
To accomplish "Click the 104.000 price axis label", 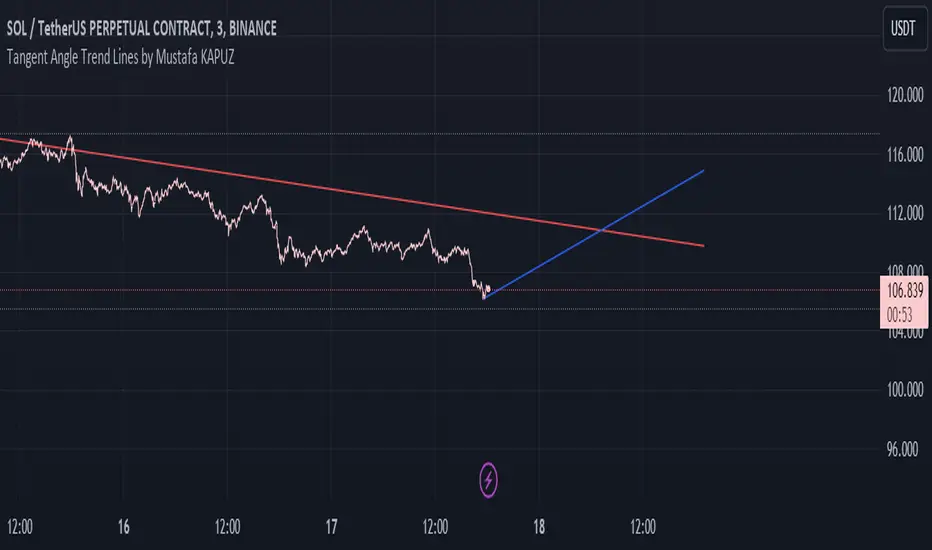I will click(905, 331).
